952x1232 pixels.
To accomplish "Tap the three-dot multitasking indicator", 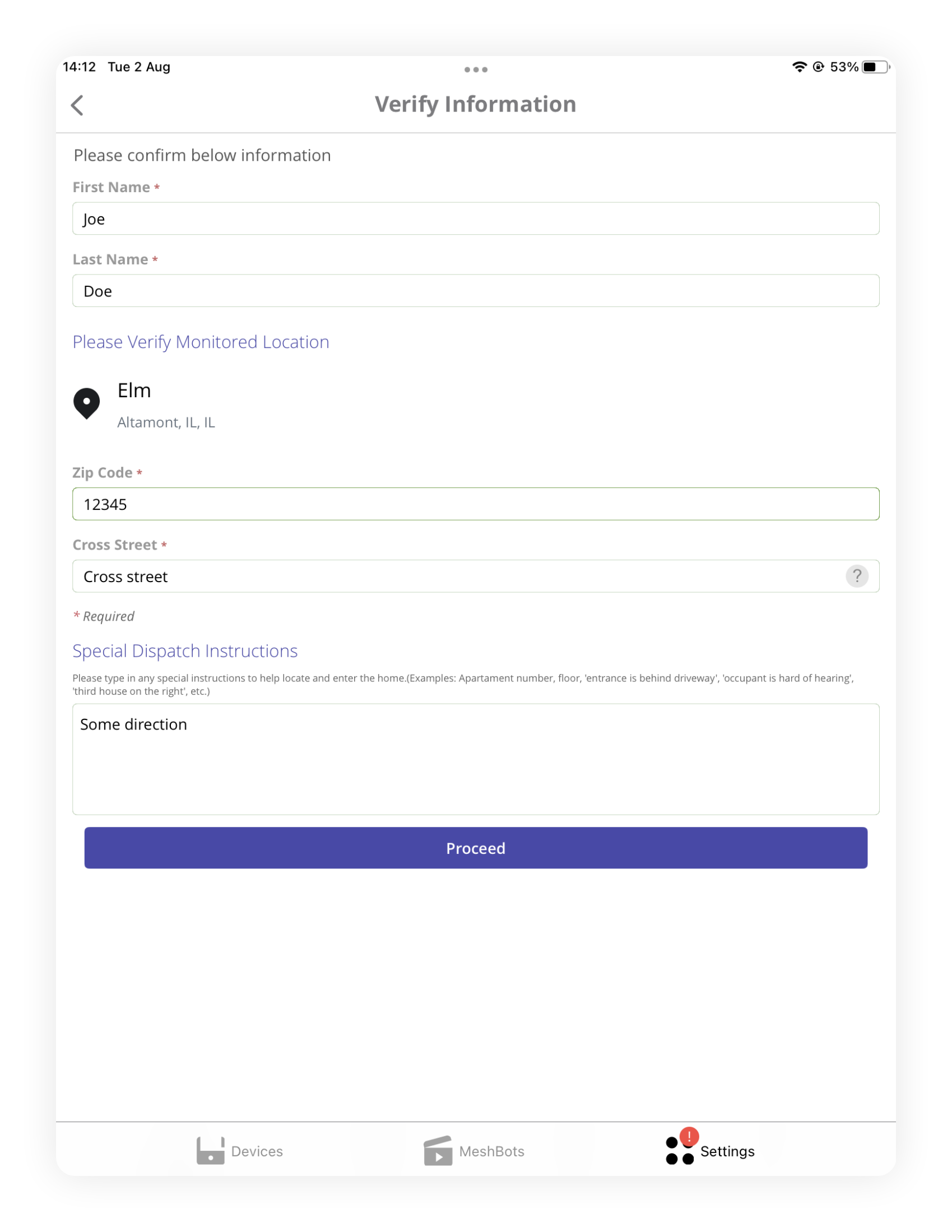I will tap(476, 70).
